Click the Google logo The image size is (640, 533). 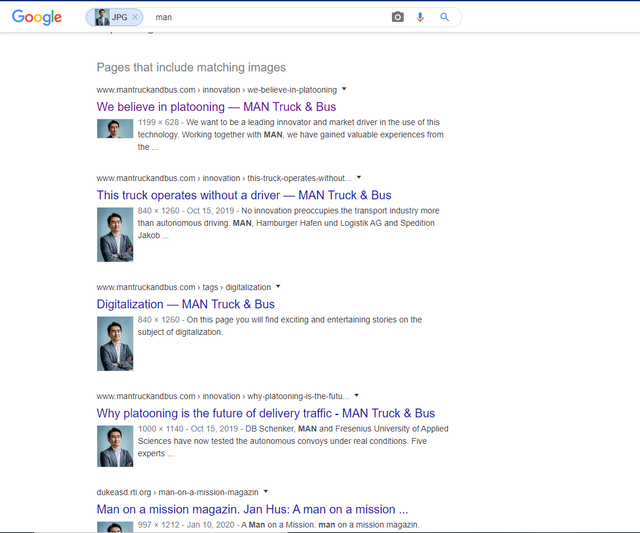(x=37, y=17)
